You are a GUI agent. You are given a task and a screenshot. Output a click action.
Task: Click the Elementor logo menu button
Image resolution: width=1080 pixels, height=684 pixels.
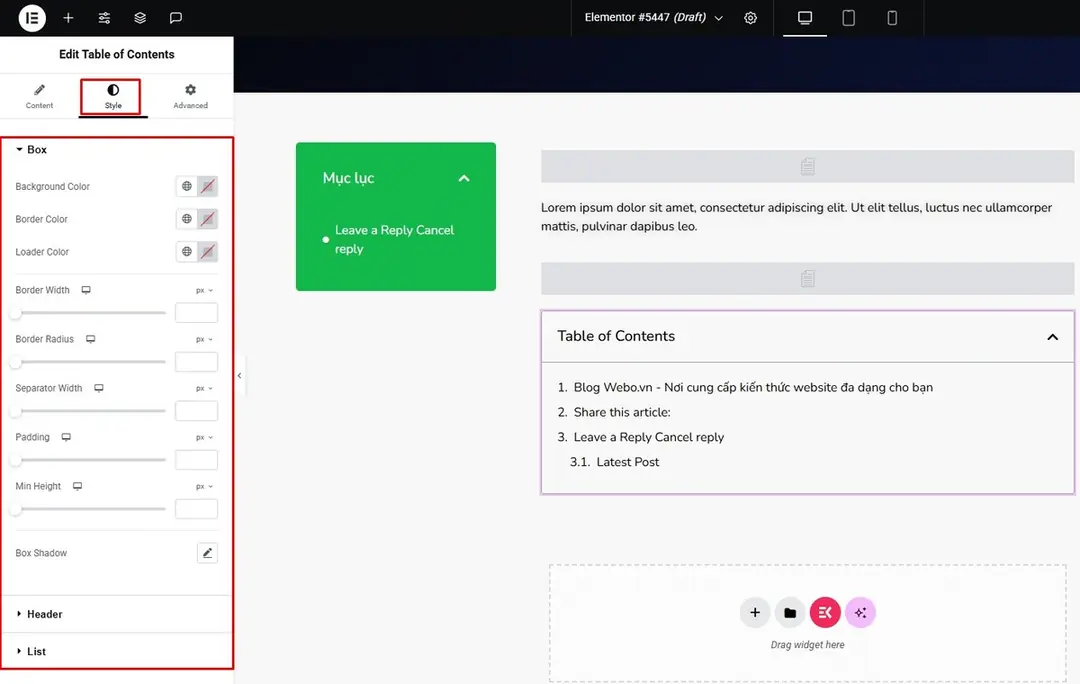pyautogui.click(x=32, y=18)
